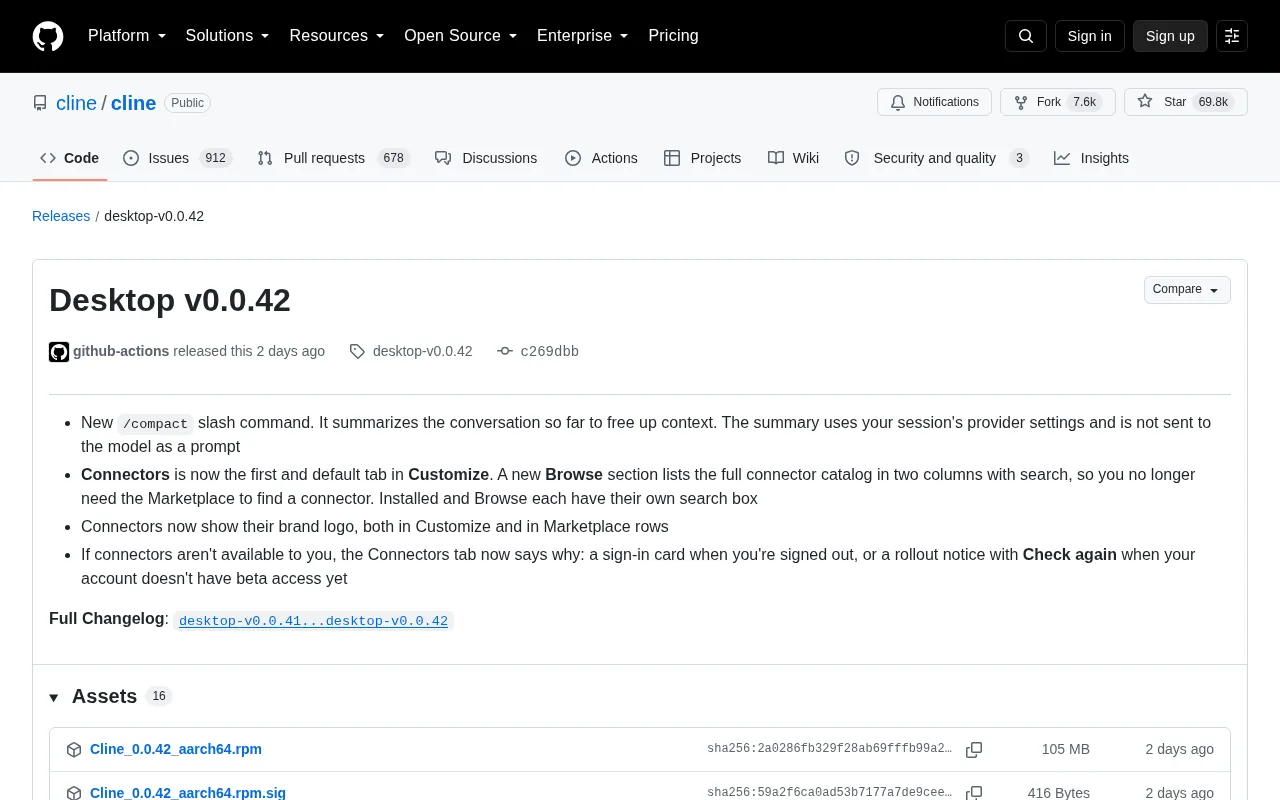Click the Notifications button
Screen dimensions: 1280x800
tap(934, 102)
